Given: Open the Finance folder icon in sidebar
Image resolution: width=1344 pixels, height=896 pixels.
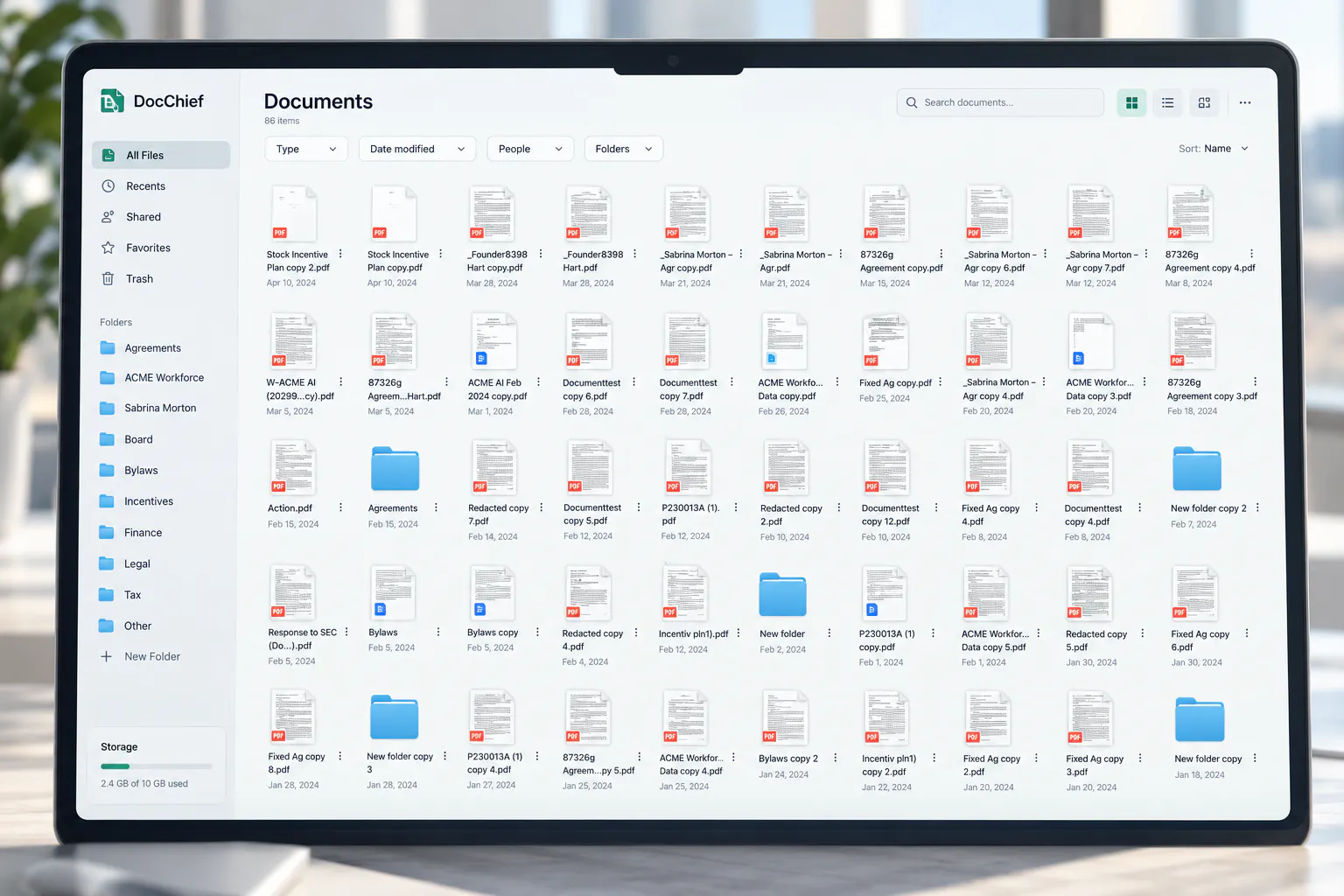Looking at the screenshot, I should click(107, 532).
